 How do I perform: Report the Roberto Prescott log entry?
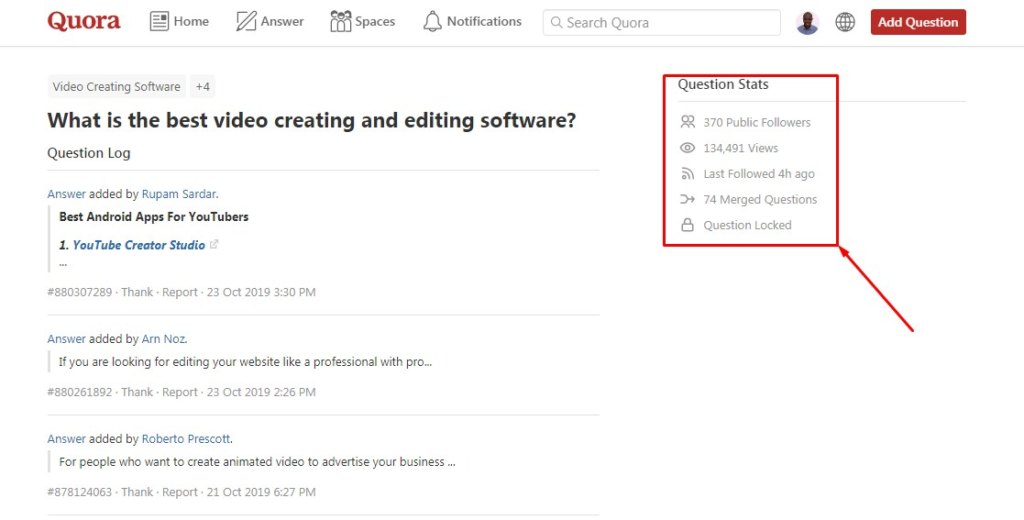point(180,492)
